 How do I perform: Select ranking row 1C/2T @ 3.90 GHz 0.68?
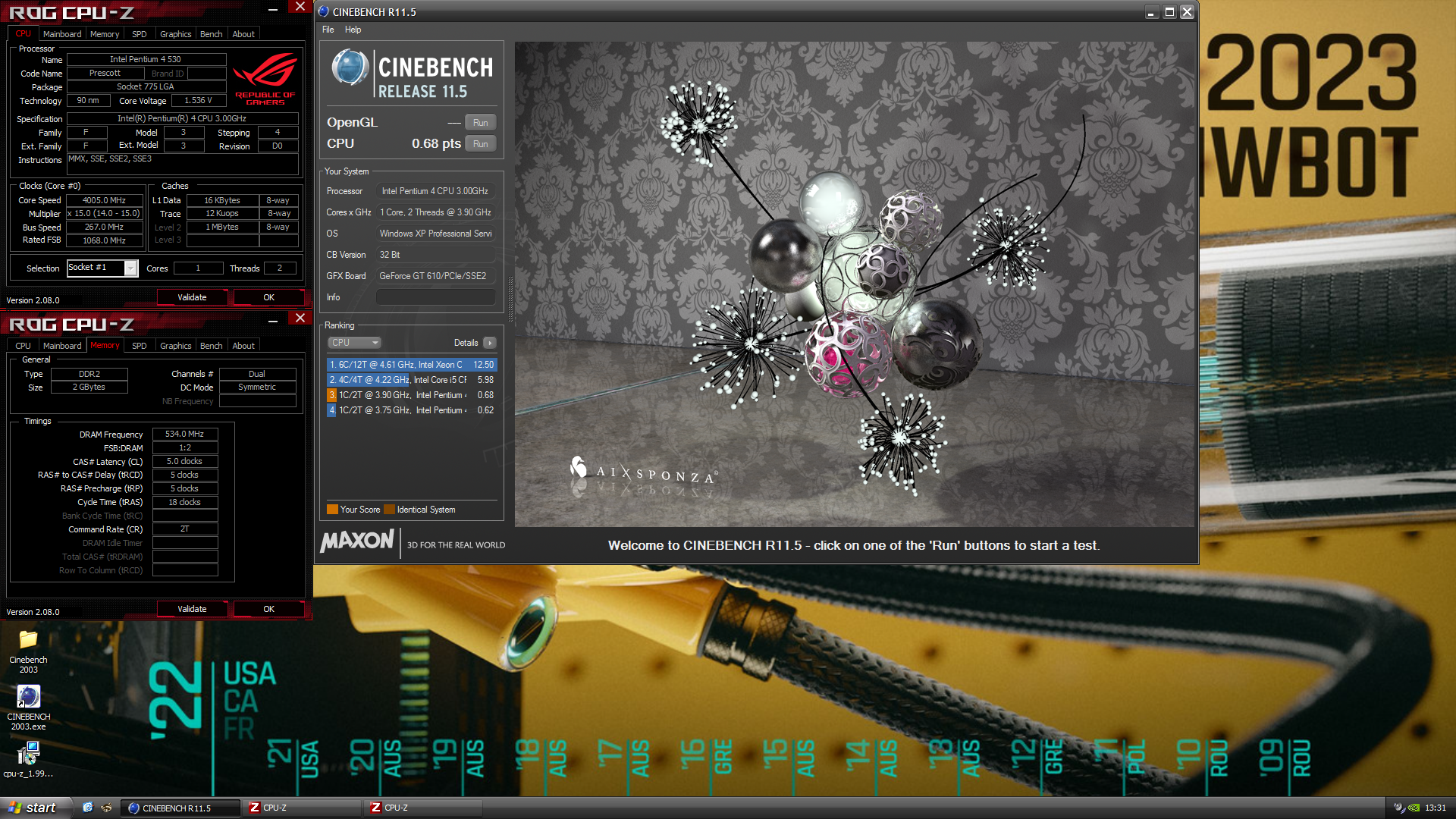412,395
